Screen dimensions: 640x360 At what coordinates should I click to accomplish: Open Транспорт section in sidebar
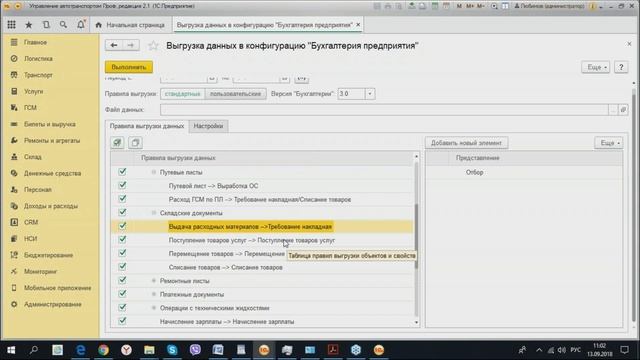38,75
